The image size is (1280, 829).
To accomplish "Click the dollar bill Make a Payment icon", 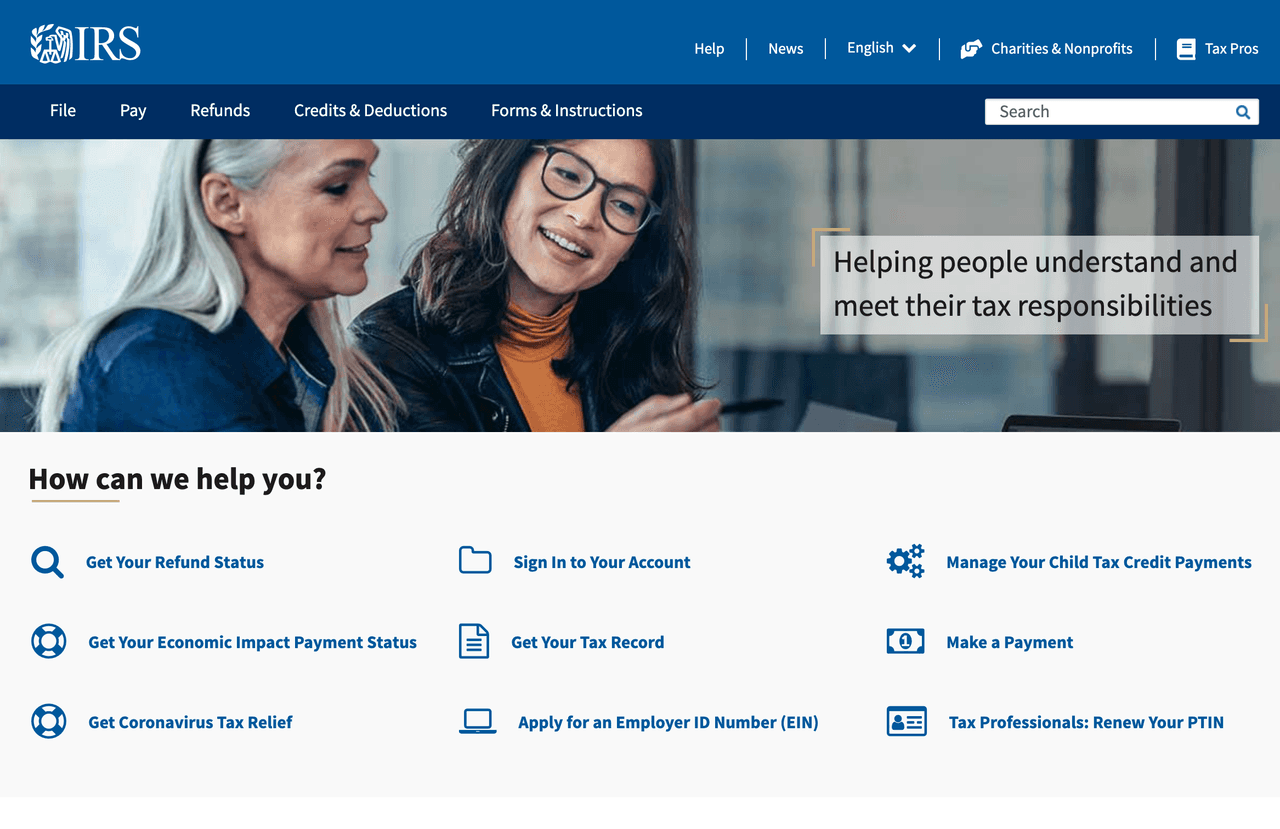I will tap(905, 641).
